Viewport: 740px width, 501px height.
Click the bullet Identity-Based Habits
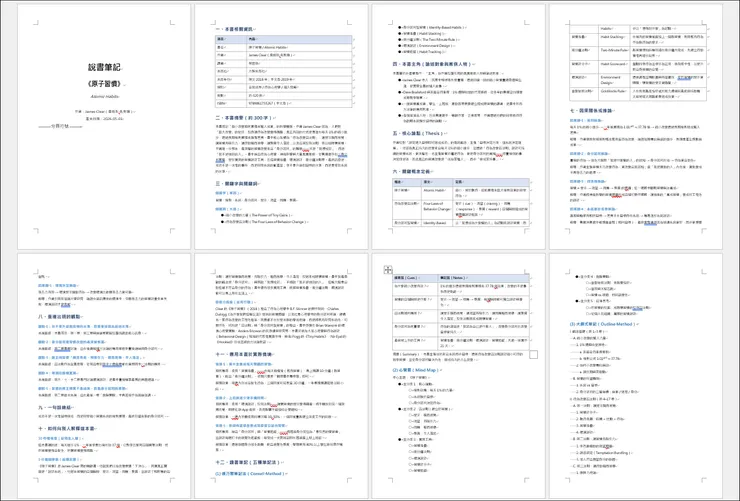pyautogui.click(x=434, y=27)
